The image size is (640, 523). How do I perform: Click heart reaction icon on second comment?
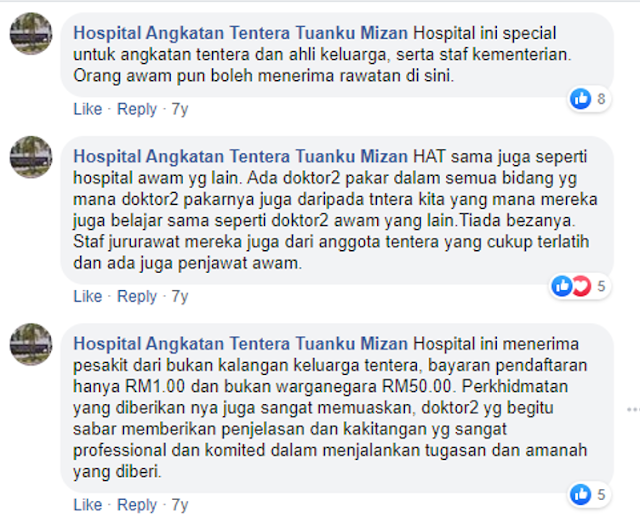[581, 286]
